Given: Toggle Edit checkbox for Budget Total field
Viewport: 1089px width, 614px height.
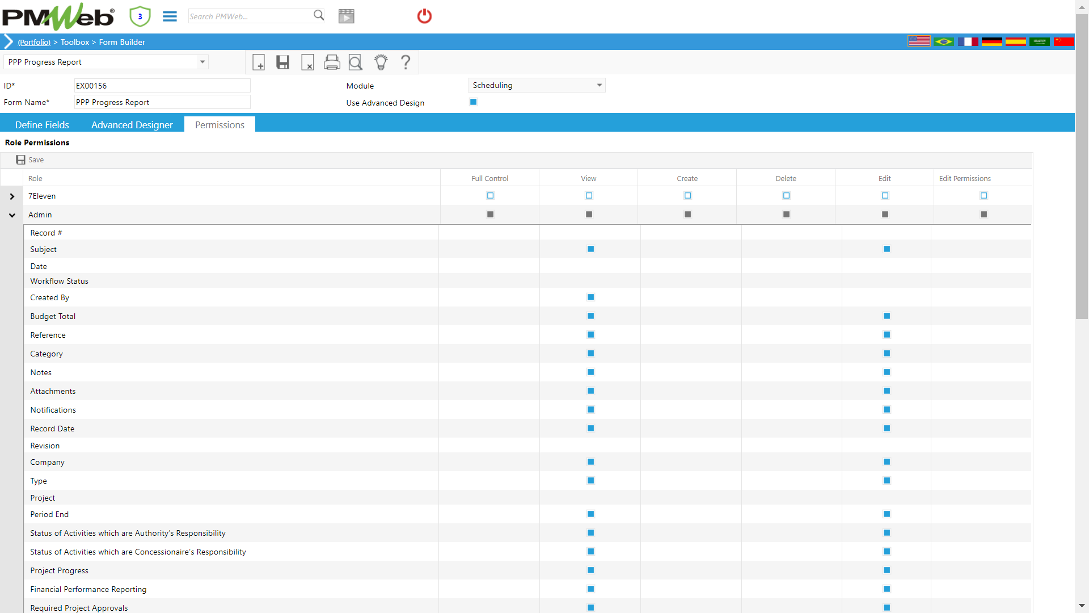Looking at the screenshot, I should pos(887,316).
